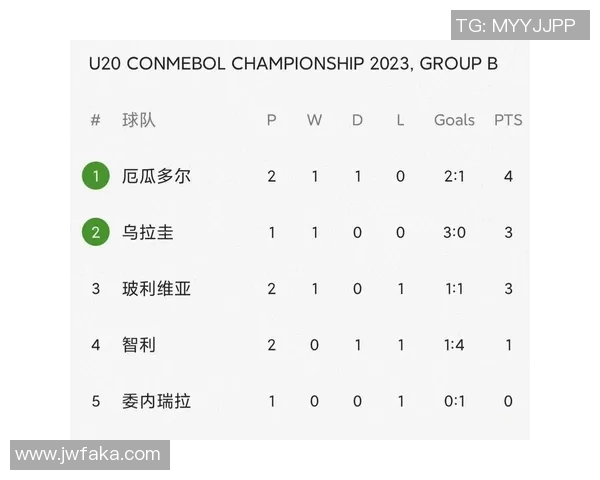Click the green rank 2 badge

coord(96,233)
